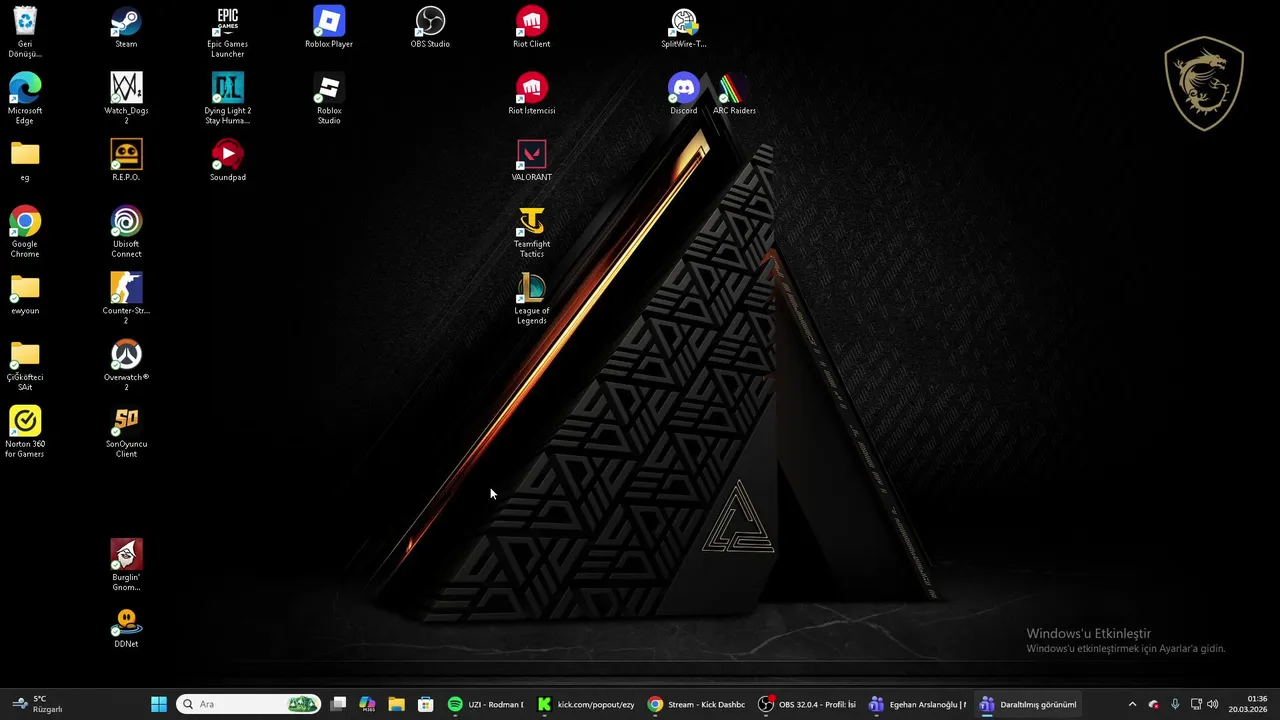Open network status from system tray
The height and width of the screenshot is (720, 1280).
(x=1196, y=704)
